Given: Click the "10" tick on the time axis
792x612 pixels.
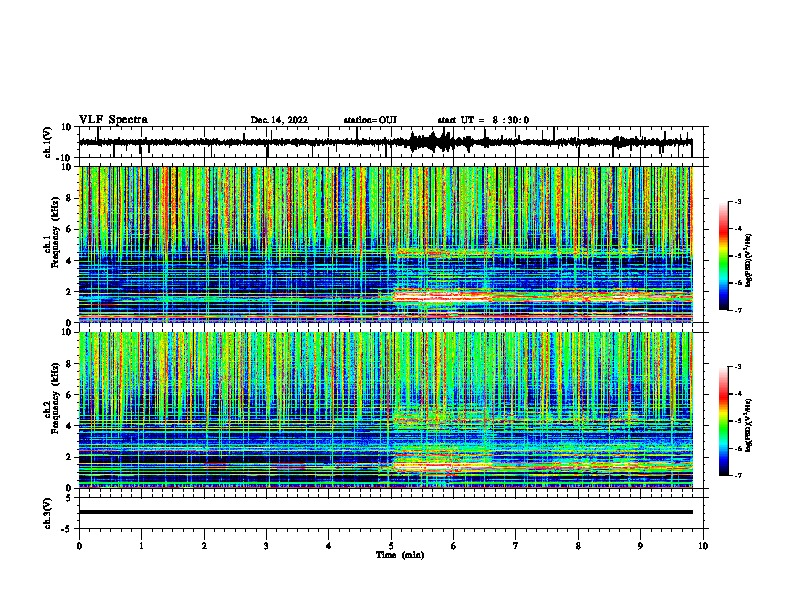Looking at the screenshot, I should [703, 546].
